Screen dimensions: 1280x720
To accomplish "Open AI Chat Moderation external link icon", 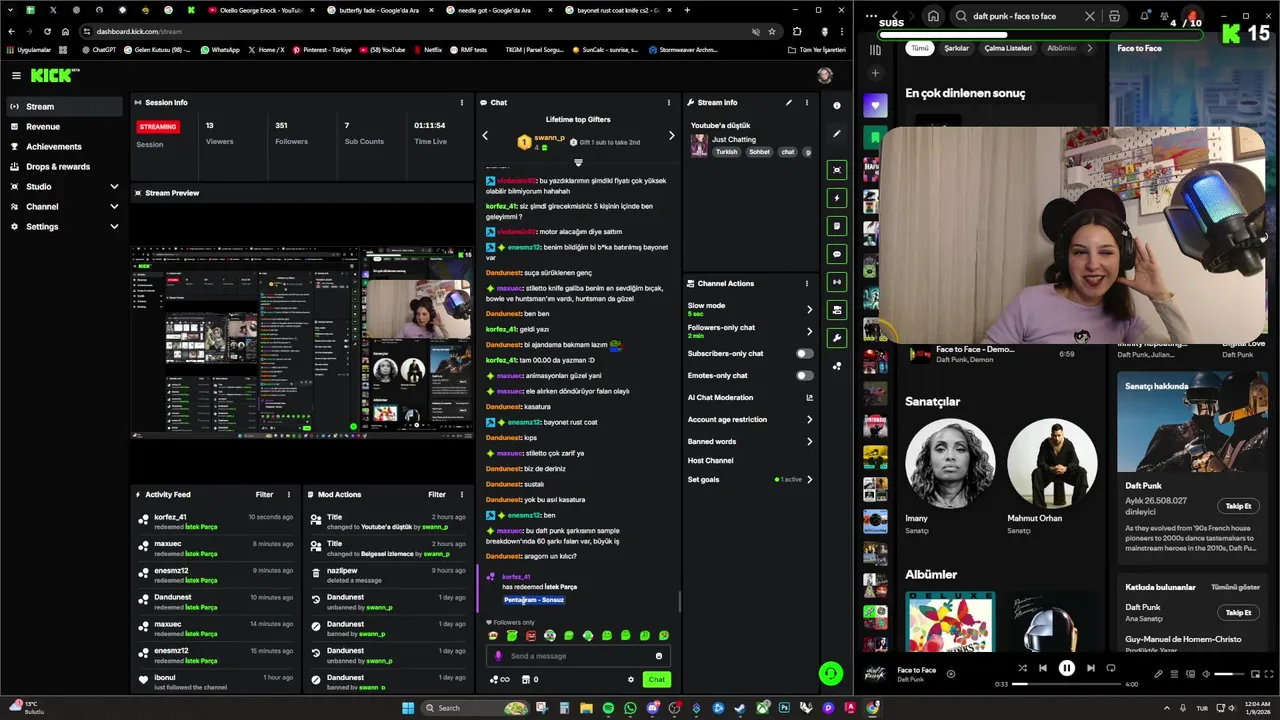I will click(809, 397).
